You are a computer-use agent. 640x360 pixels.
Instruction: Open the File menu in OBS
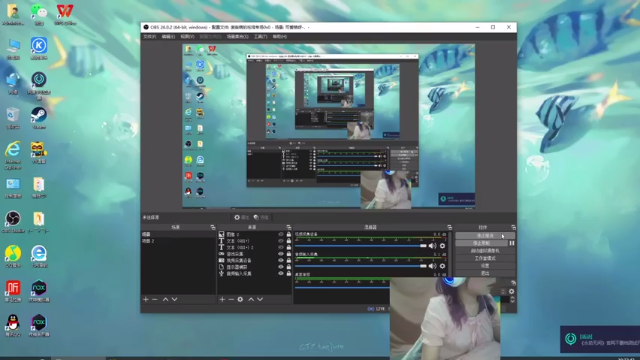pos(149,37)
